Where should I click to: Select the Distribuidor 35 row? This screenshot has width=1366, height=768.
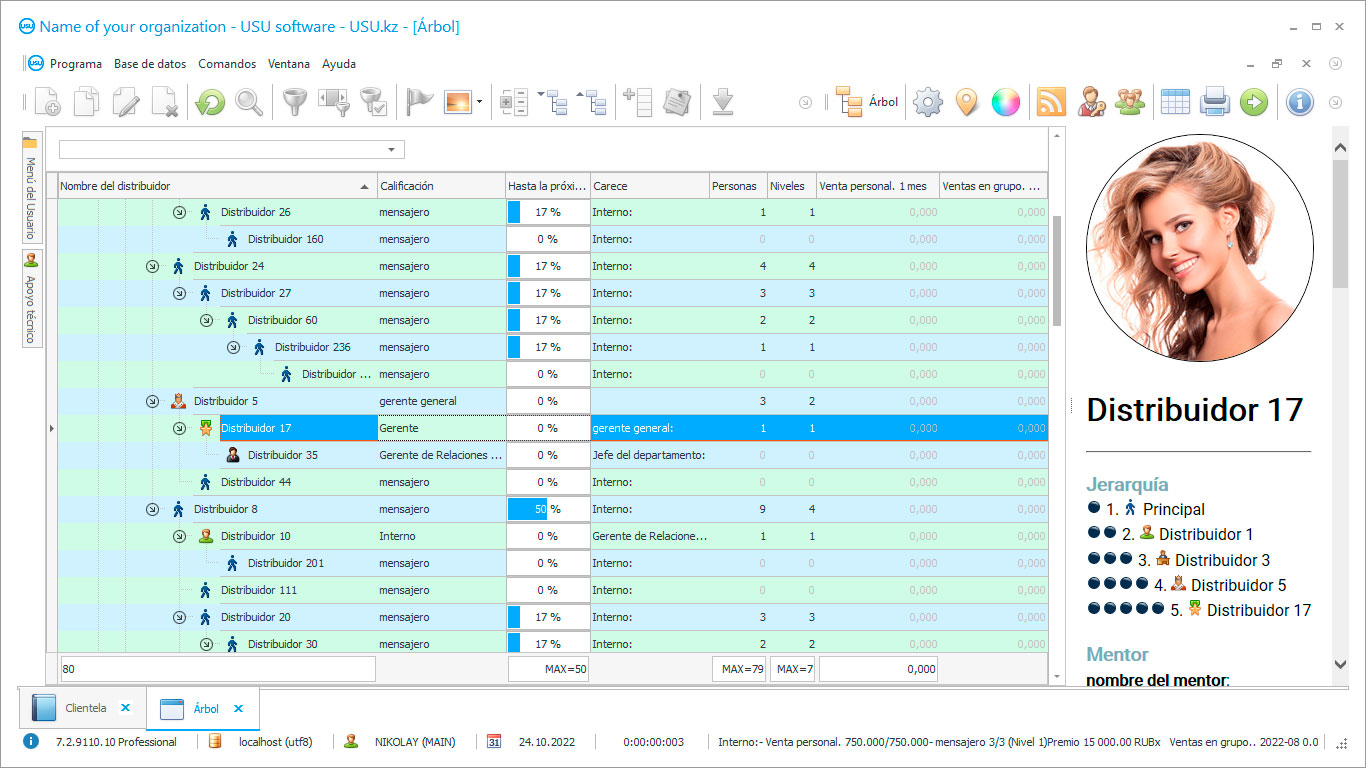pos(552,455)
